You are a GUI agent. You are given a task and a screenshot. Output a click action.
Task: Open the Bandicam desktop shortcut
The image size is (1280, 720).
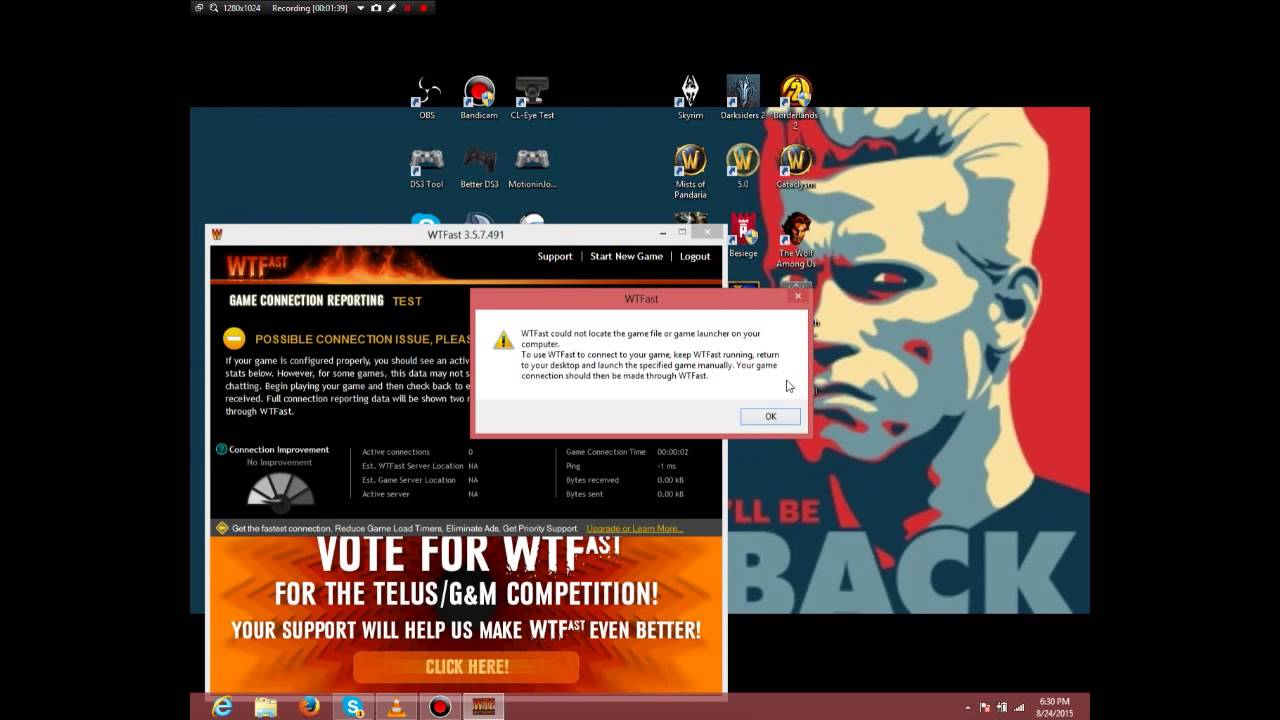pyautogui.click(x=479, y=98)
